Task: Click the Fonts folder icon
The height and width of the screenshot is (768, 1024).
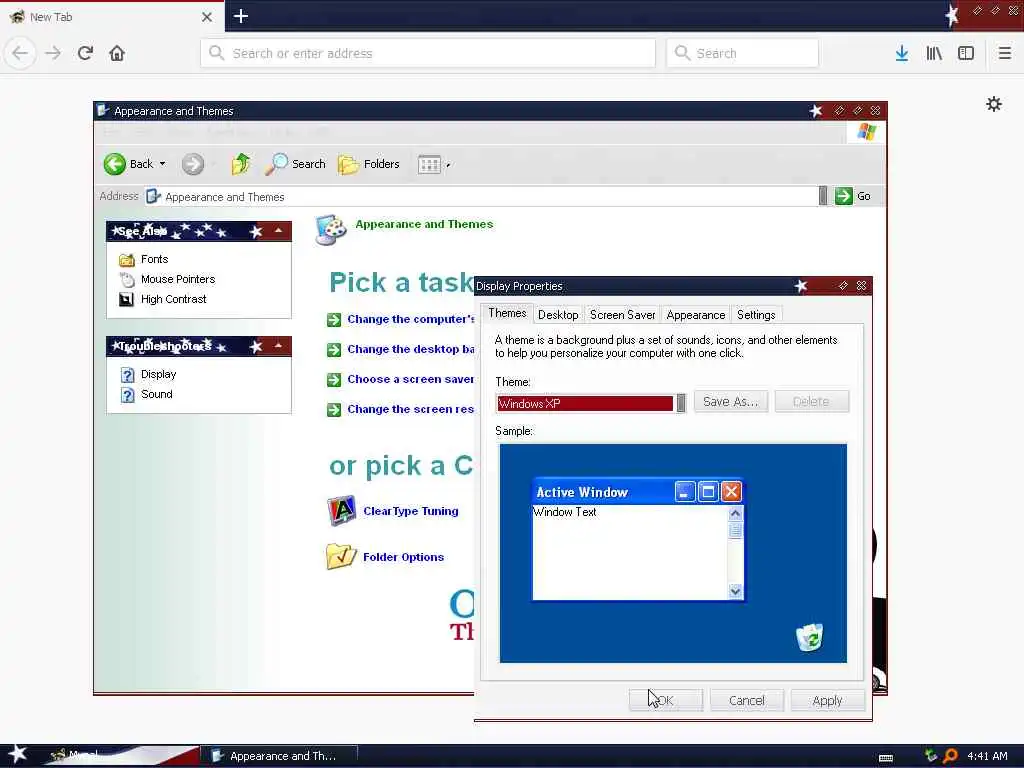Action: click(127, 260)
